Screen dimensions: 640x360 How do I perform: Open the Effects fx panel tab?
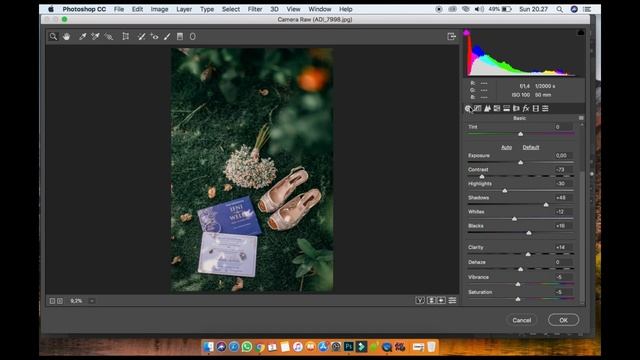pos(526,108)
